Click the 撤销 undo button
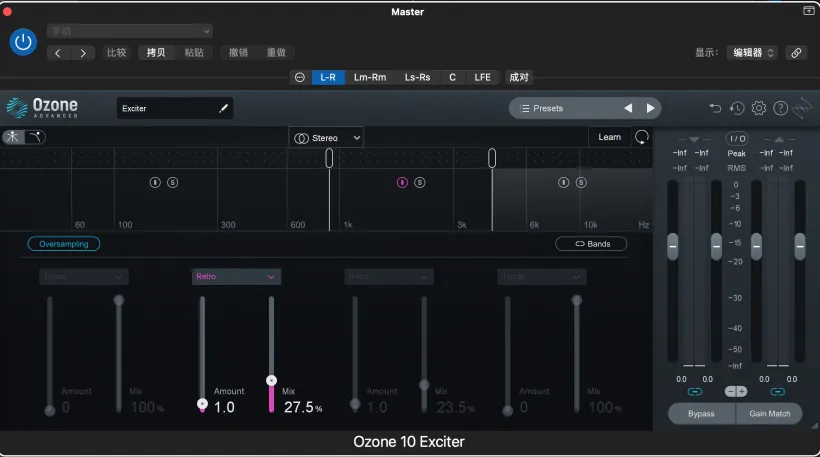Viewport: 820px width, 457px height. (238, 52)
